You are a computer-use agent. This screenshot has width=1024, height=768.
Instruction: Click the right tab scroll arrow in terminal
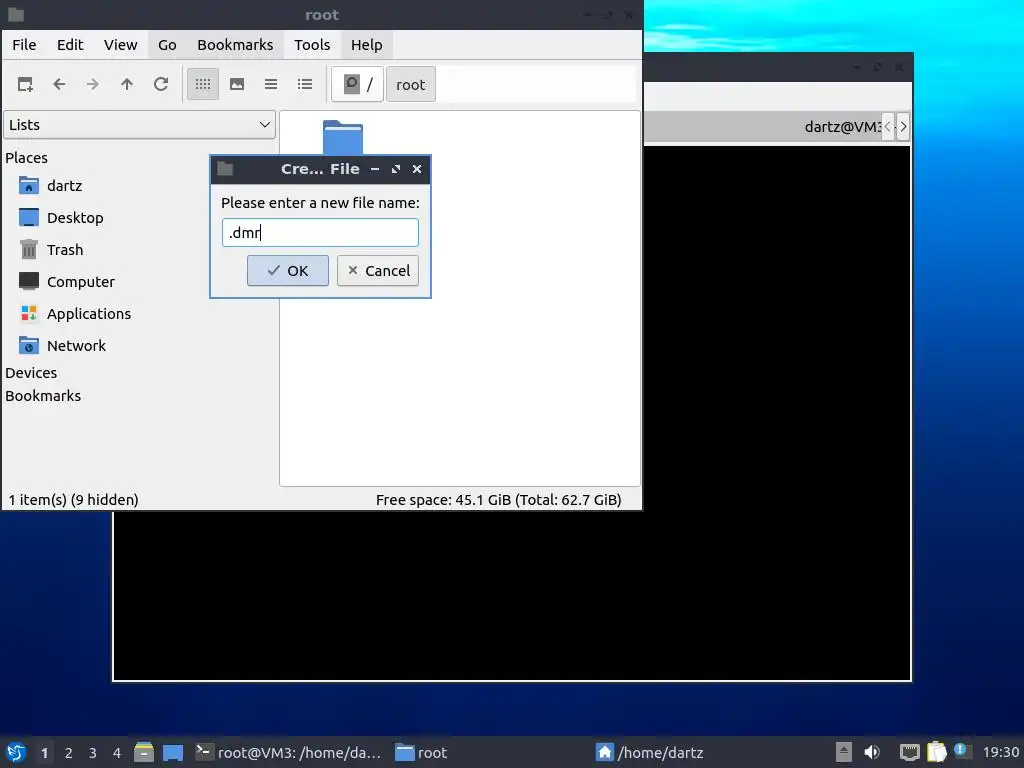903,127
